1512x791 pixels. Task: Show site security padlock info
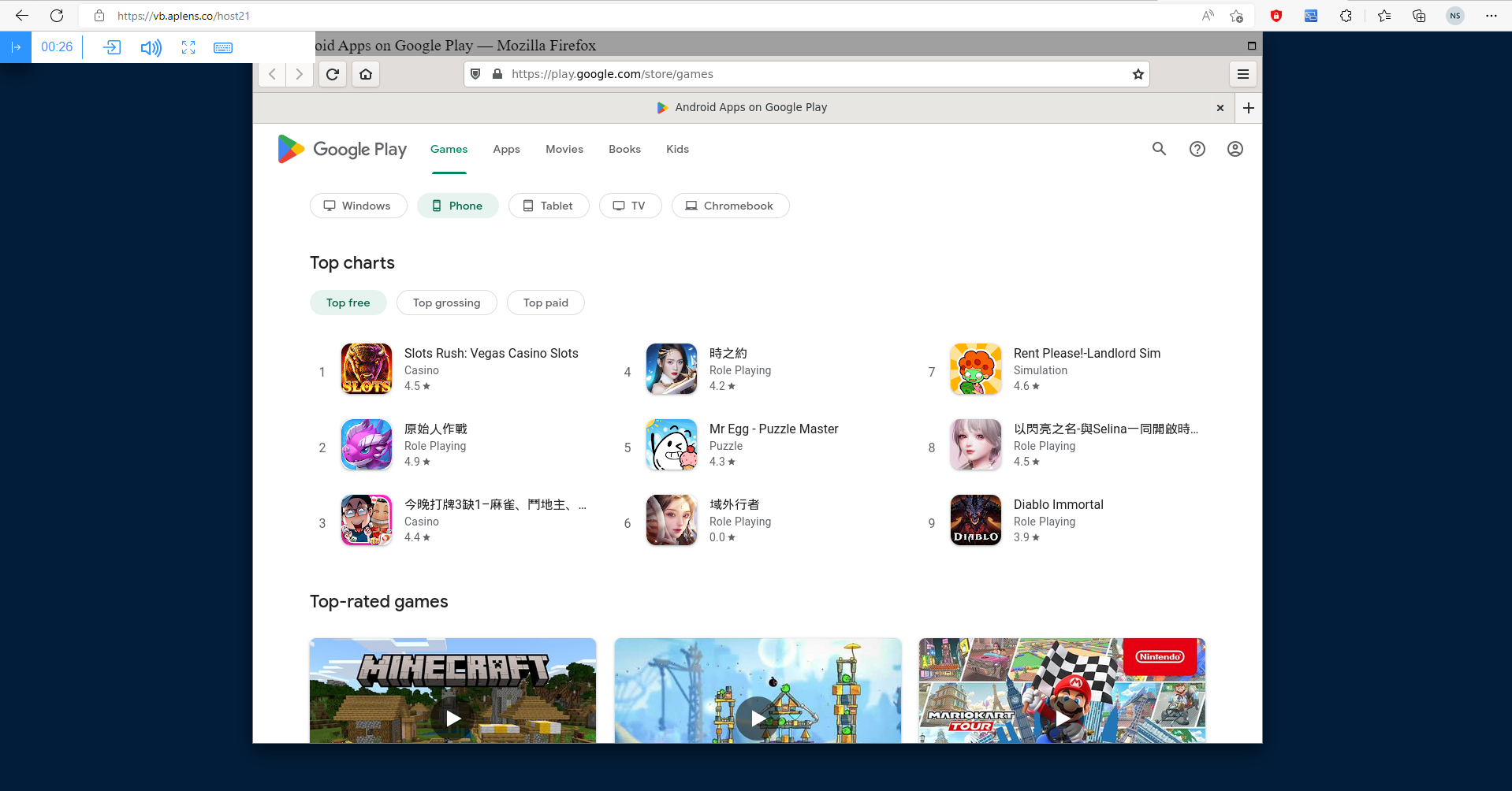click(497, 74)
